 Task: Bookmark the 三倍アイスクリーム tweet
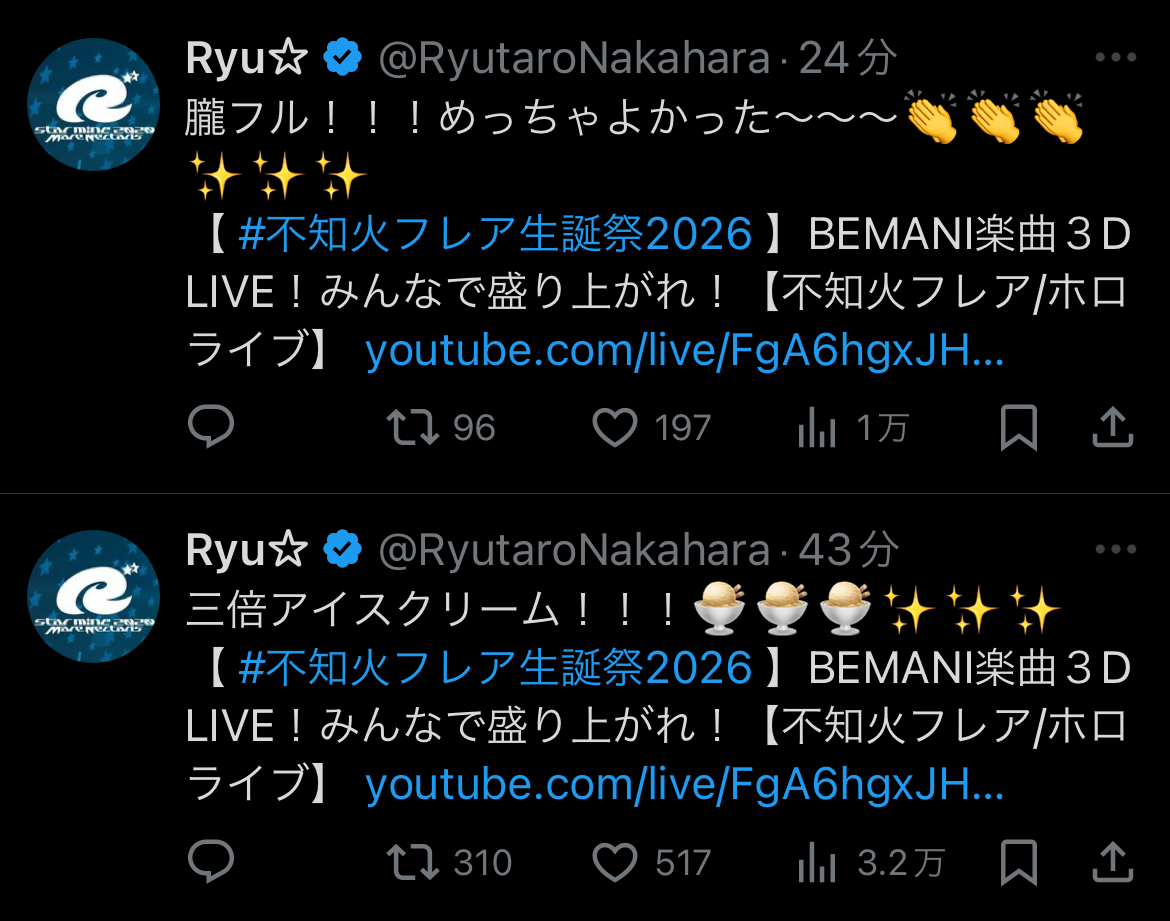pos(1018,862)
